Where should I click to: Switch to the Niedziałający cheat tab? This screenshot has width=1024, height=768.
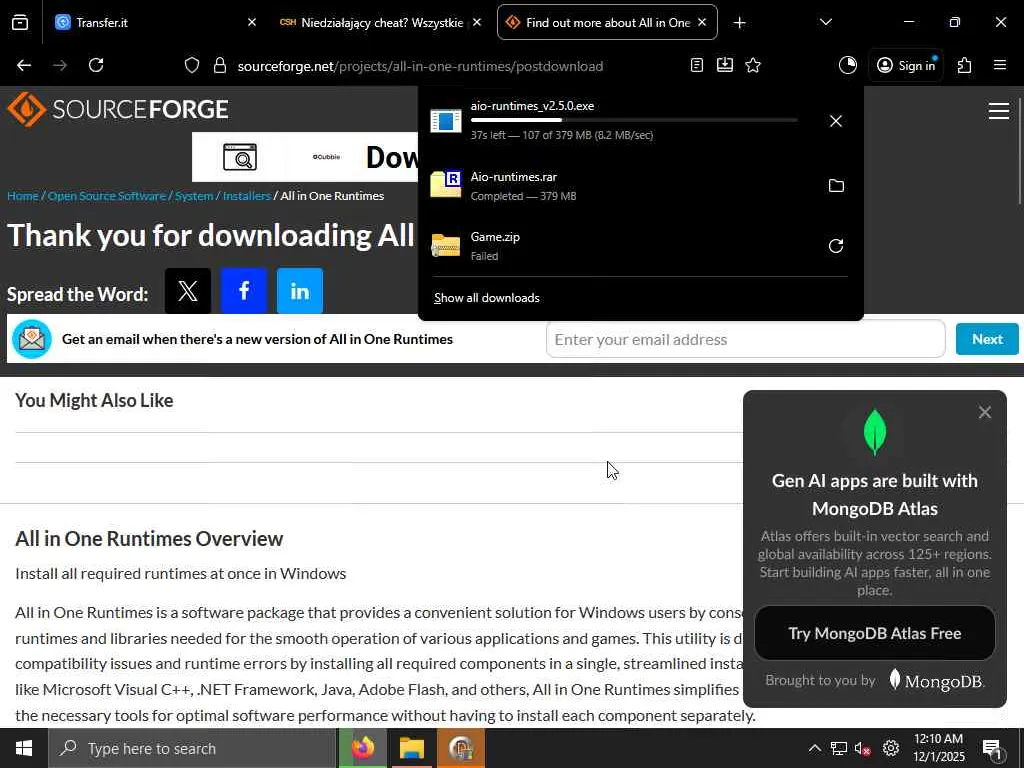pyautogui.click(x=381, y=22)
